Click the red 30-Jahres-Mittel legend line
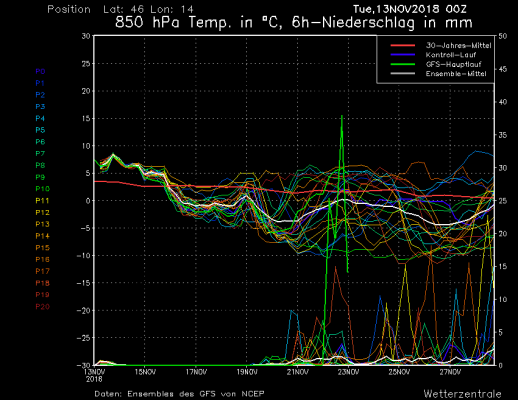 [403, 45]
